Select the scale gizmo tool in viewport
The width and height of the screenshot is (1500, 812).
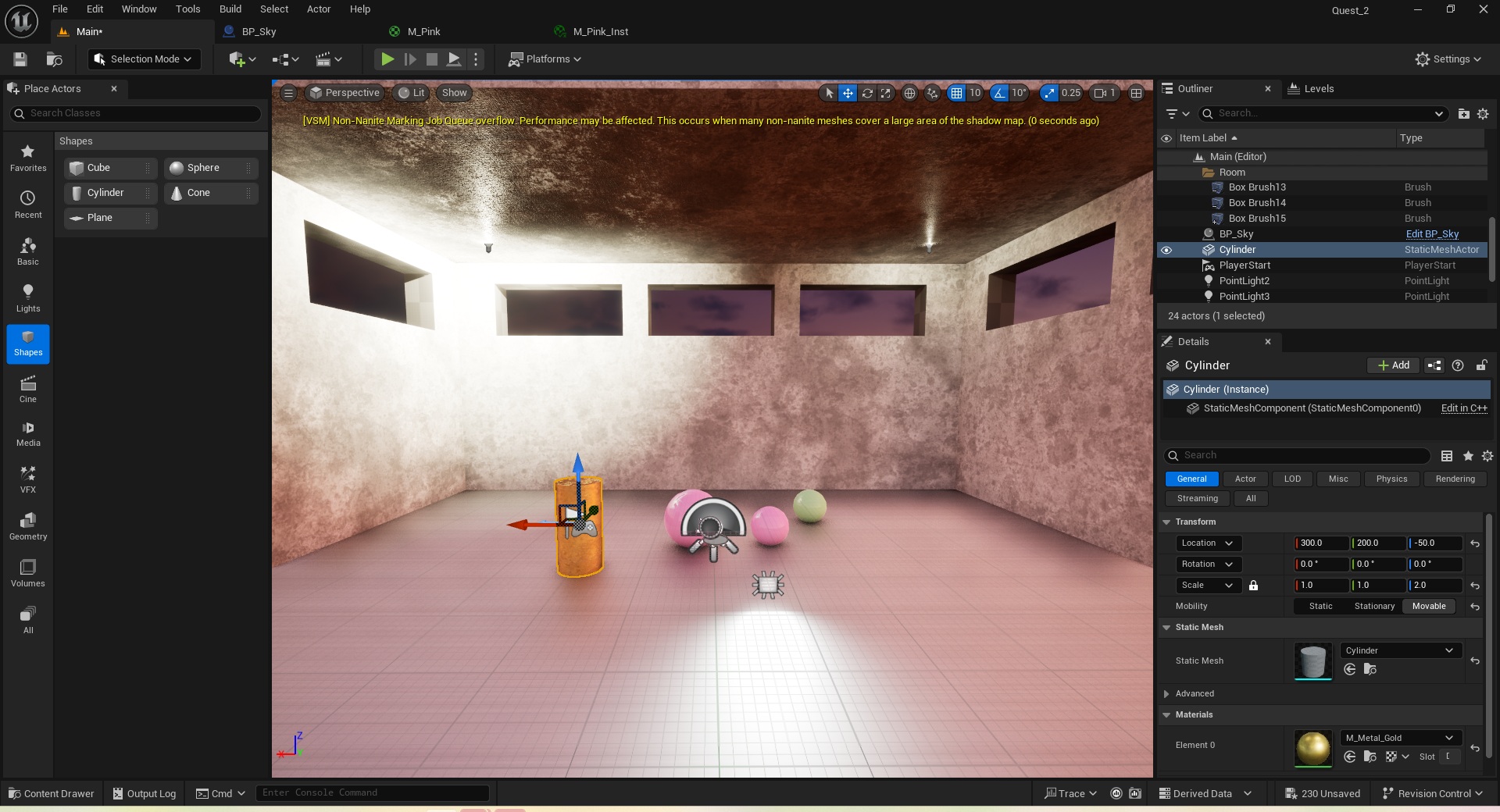pyautogui.click(x=885, y=93)
